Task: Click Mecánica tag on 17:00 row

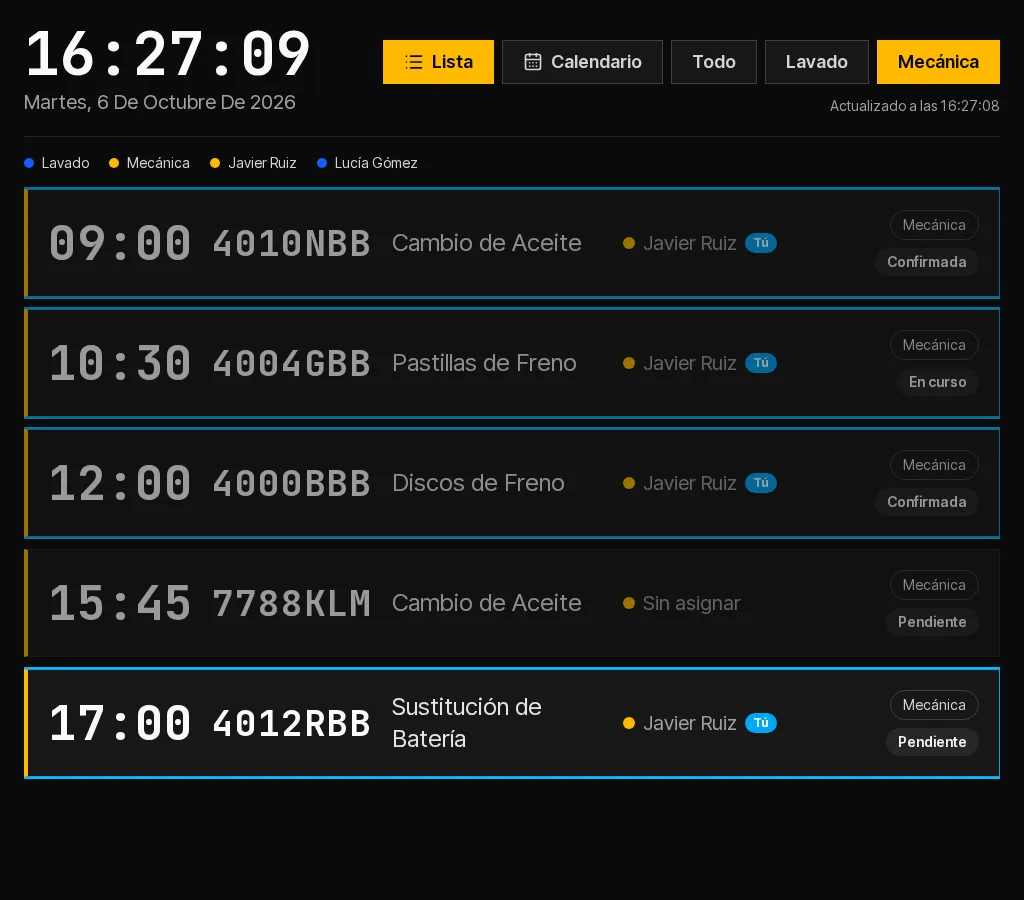Action: tap(934, 705)
